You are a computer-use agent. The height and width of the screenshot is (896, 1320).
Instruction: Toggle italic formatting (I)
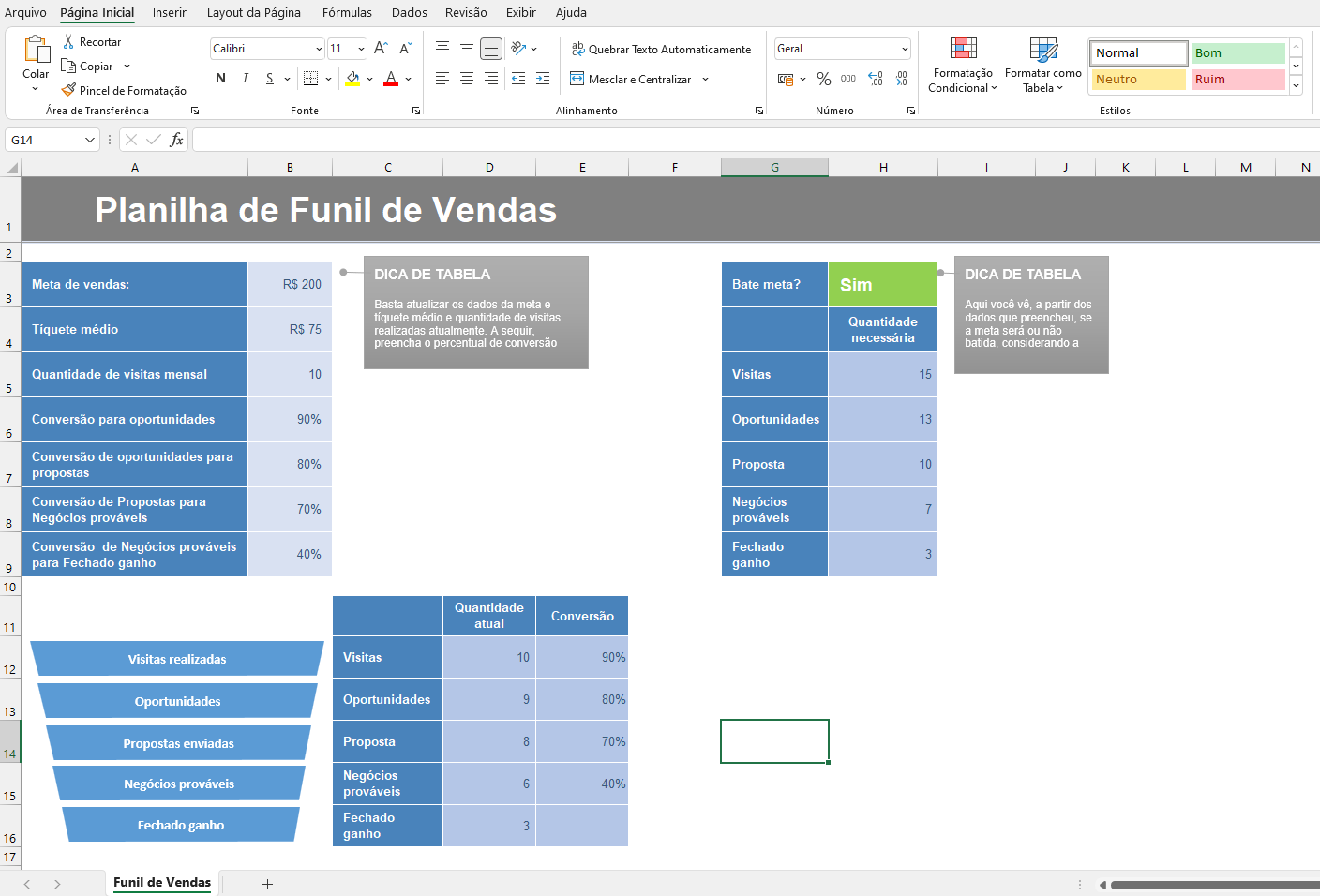pyautogui.click(x=246, y=79)
